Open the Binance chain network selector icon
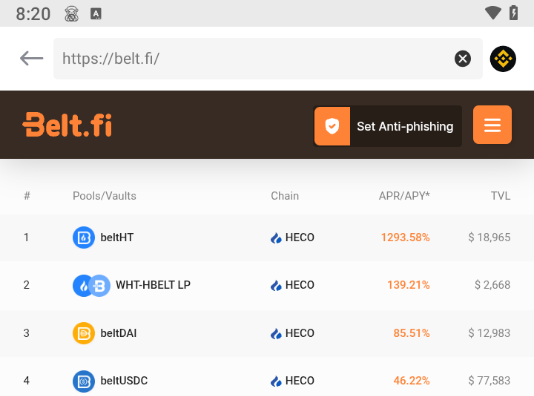This screenshot has width=534, height=396. pyautogui.click(x=503, y=59)
